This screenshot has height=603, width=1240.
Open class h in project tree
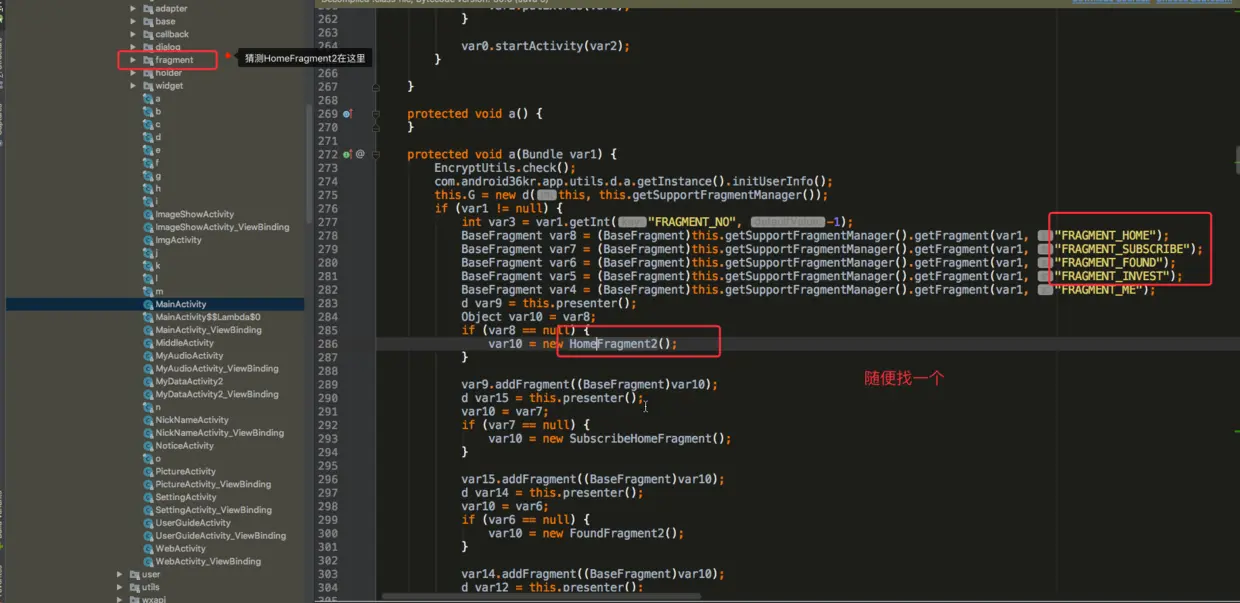[158, 188]
